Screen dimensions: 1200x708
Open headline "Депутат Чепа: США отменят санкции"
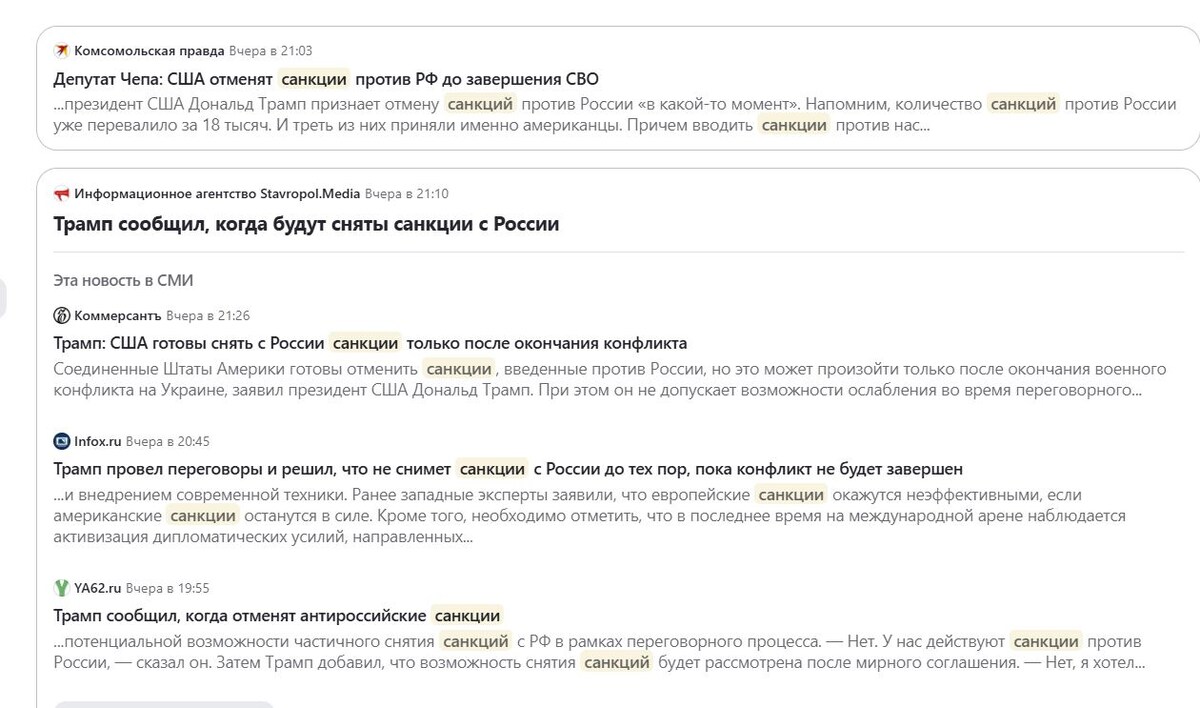pos(326,79)
